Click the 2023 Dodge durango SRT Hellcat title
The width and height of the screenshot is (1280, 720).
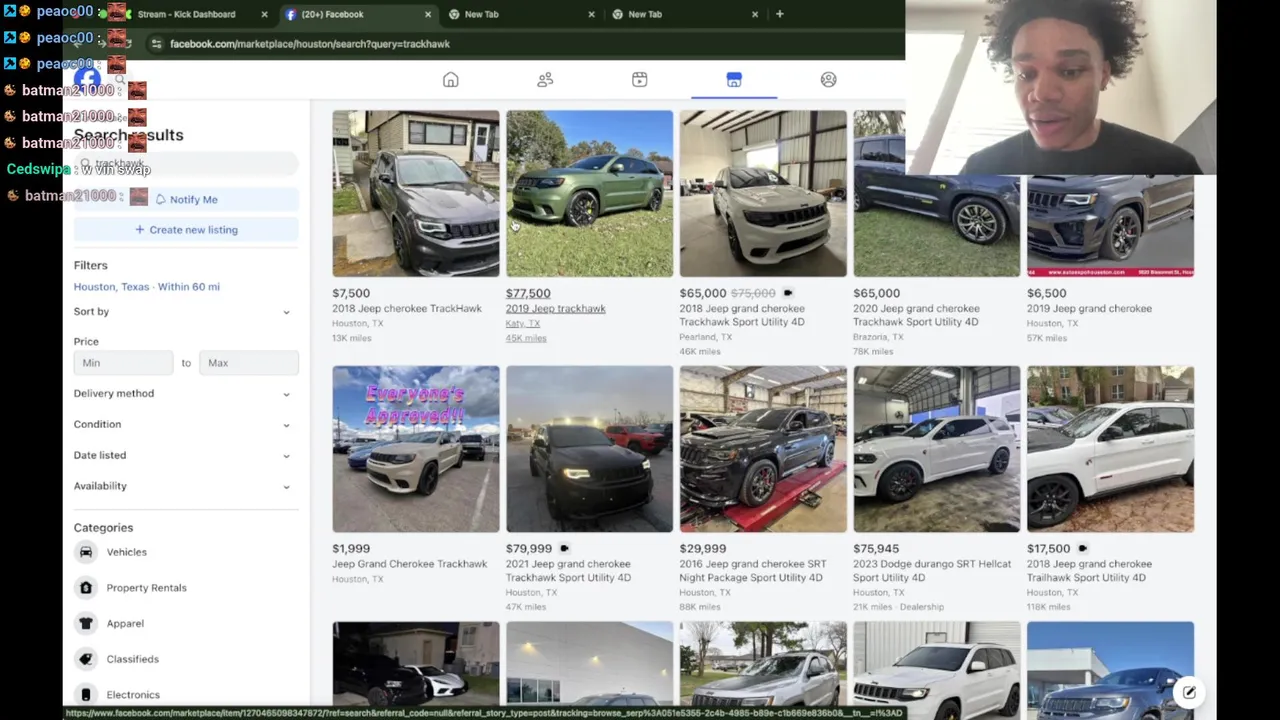tap(932, 571)
